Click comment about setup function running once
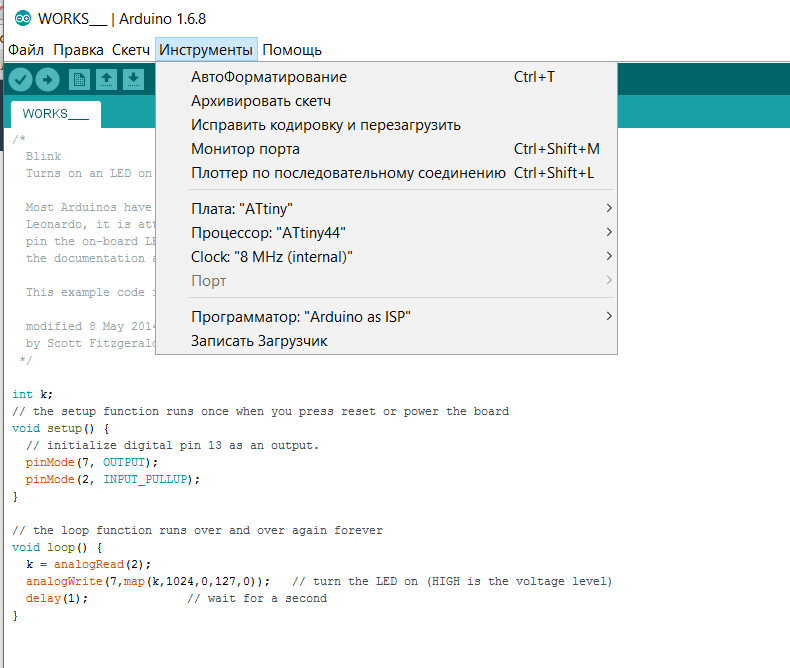Screen dimensions: 790x668 260,412
